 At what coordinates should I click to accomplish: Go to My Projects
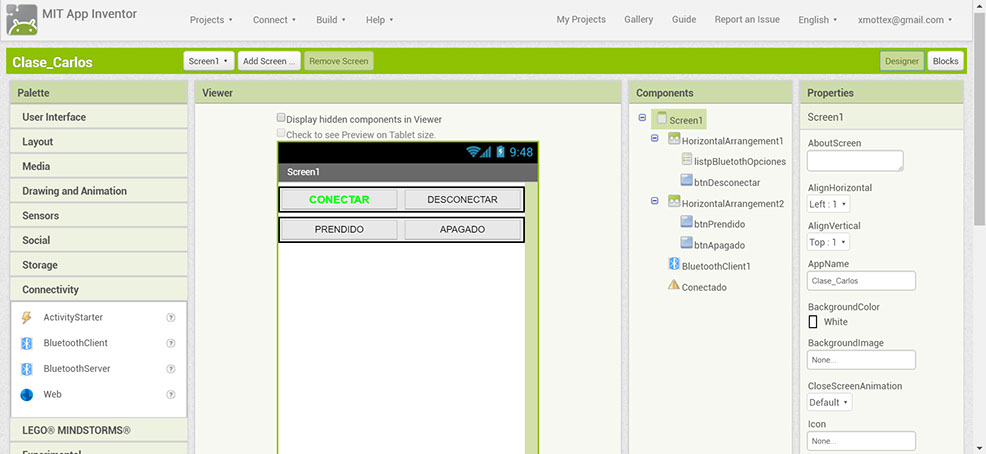[581, 20]
